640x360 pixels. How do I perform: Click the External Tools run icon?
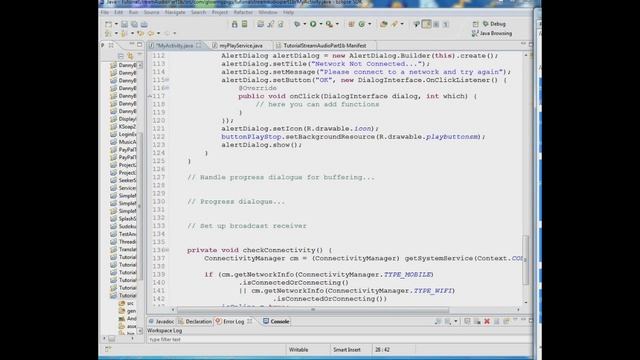tap(329, 24)
